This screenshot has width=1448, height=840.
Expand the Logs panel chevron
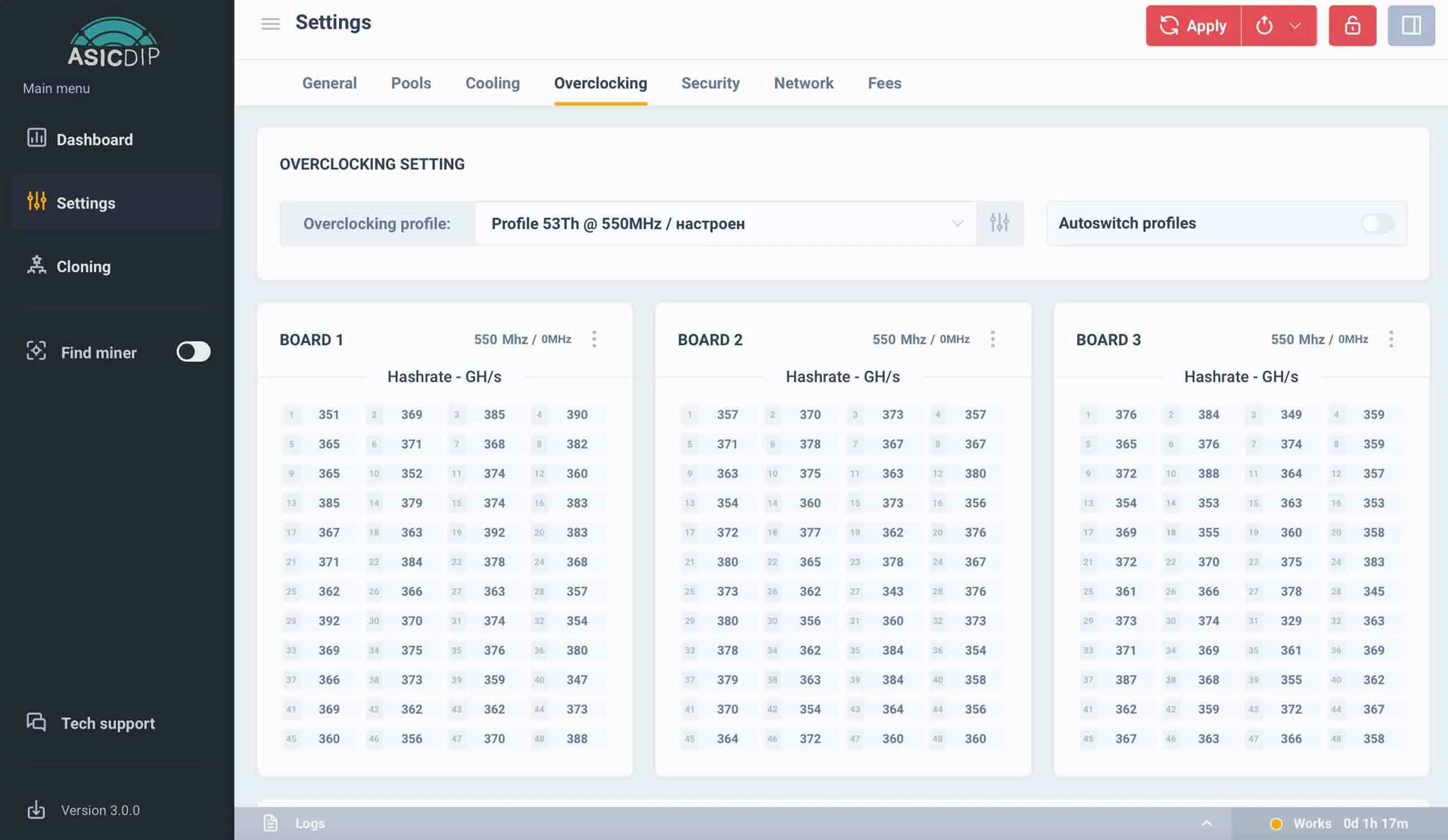tap(1206, 823)
